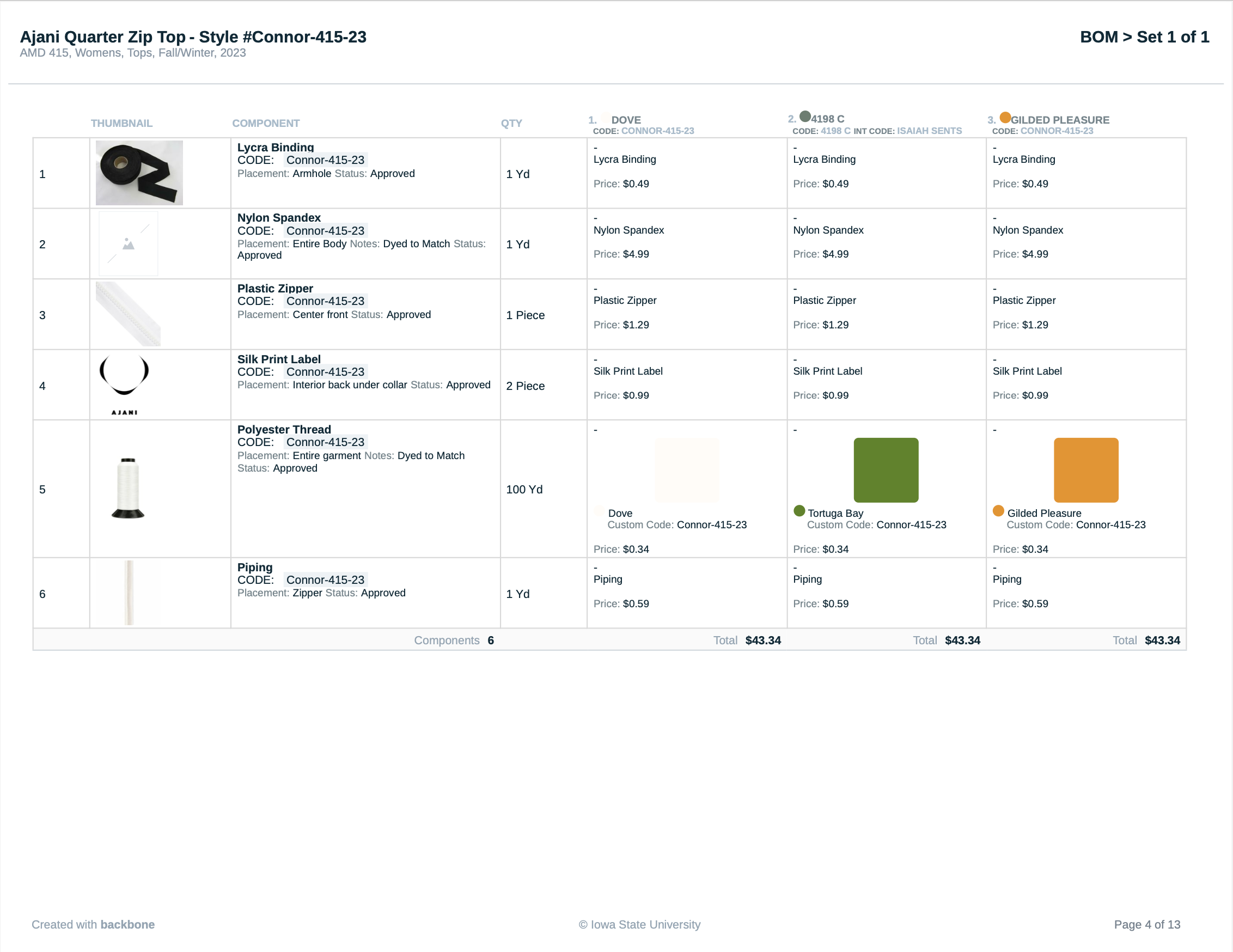
Task: Sort by the COMPONENT column header
Action: pos(266,123)
